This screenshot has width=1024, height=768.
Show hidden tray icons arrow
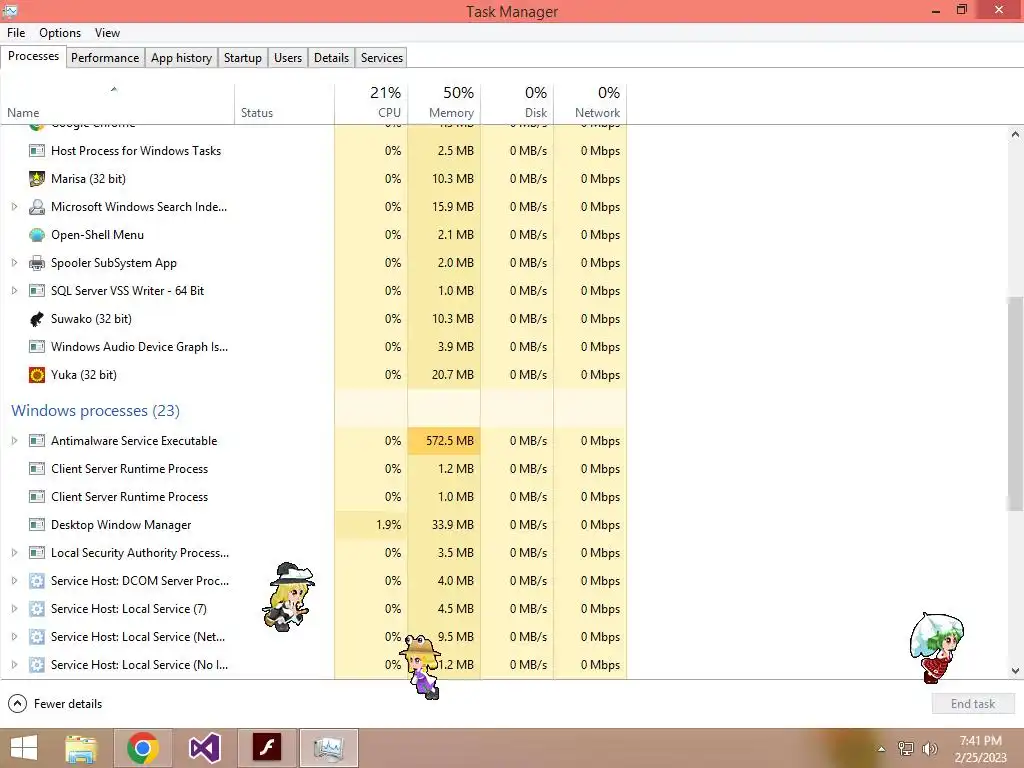[881, 749]
